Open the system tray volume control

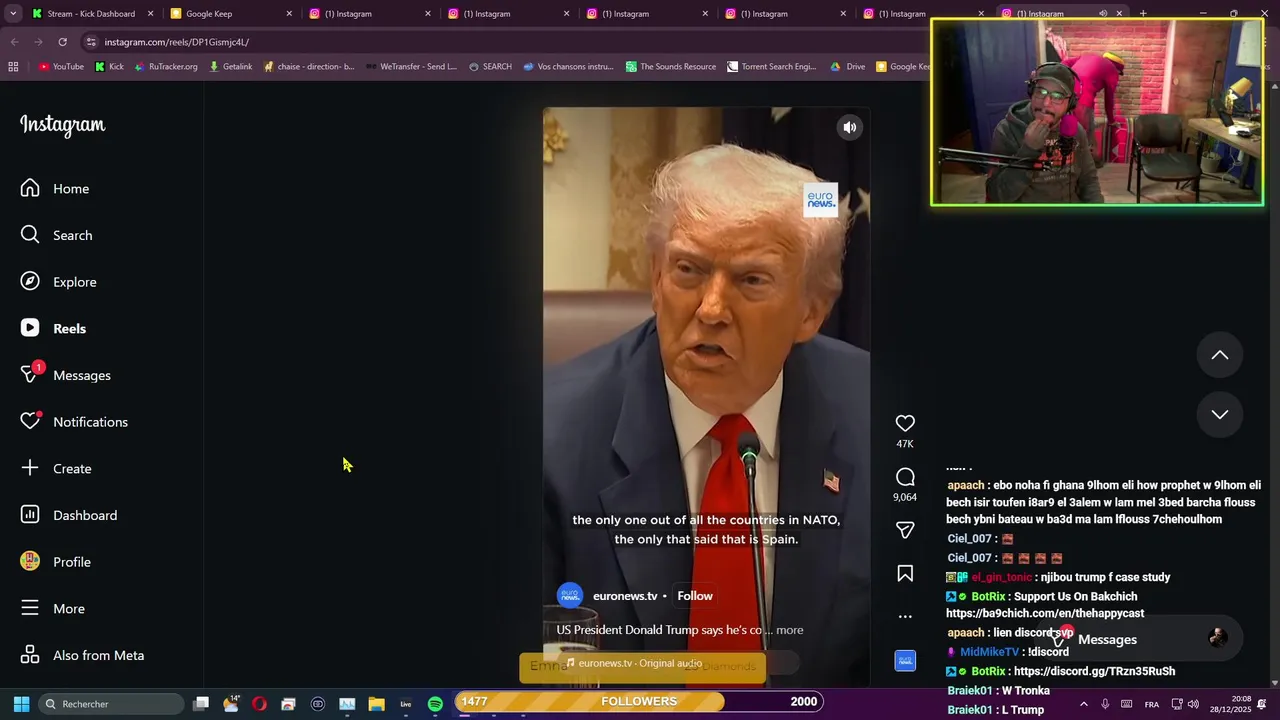(1193, 704)
